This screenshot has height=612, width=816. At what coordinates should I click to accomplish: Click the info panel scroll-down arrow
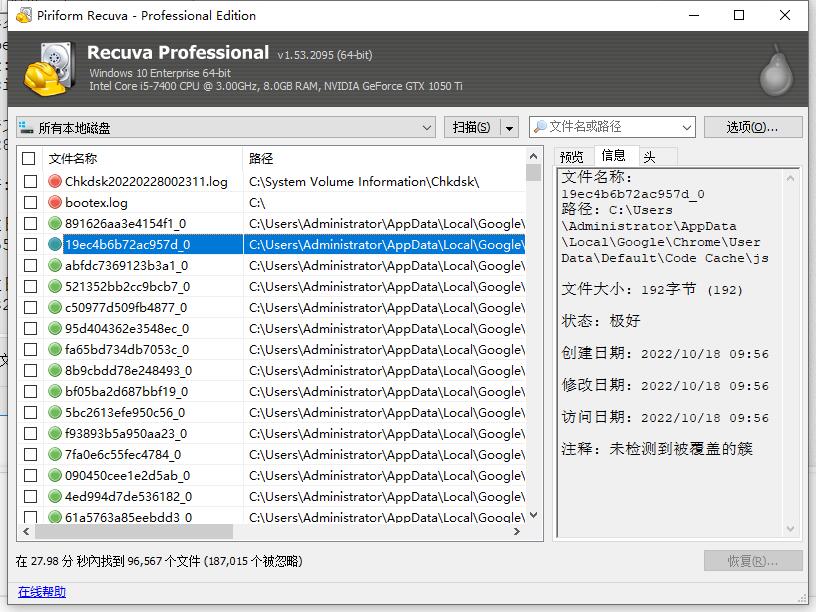click(x=790, y=529)
